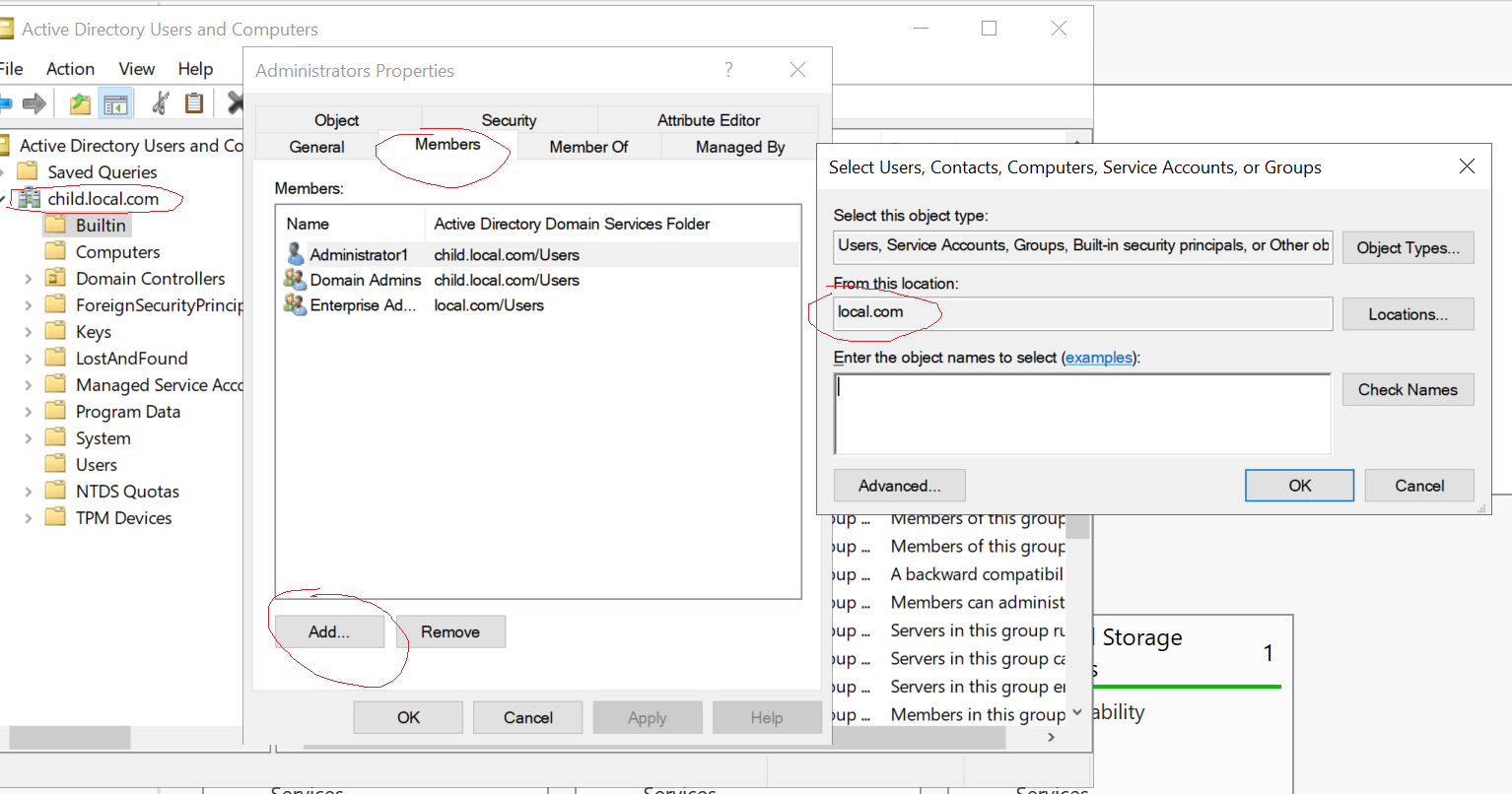Click the Forward arrow toolbar icon
This screenshot has width=1512, height=794.
34,102
